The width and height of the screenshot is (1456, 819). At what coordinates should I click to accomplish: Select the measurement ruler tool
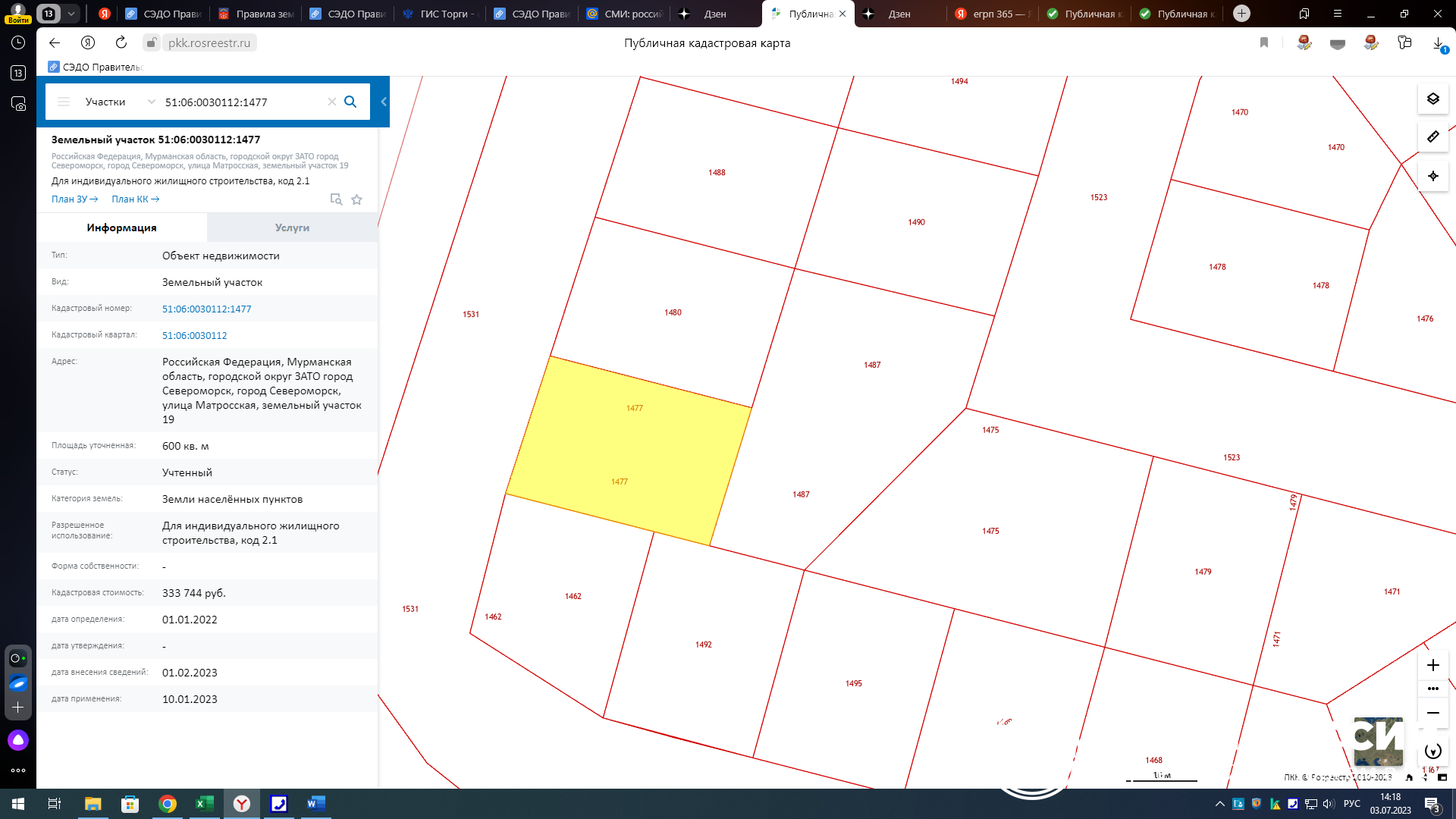(1432, 137)
